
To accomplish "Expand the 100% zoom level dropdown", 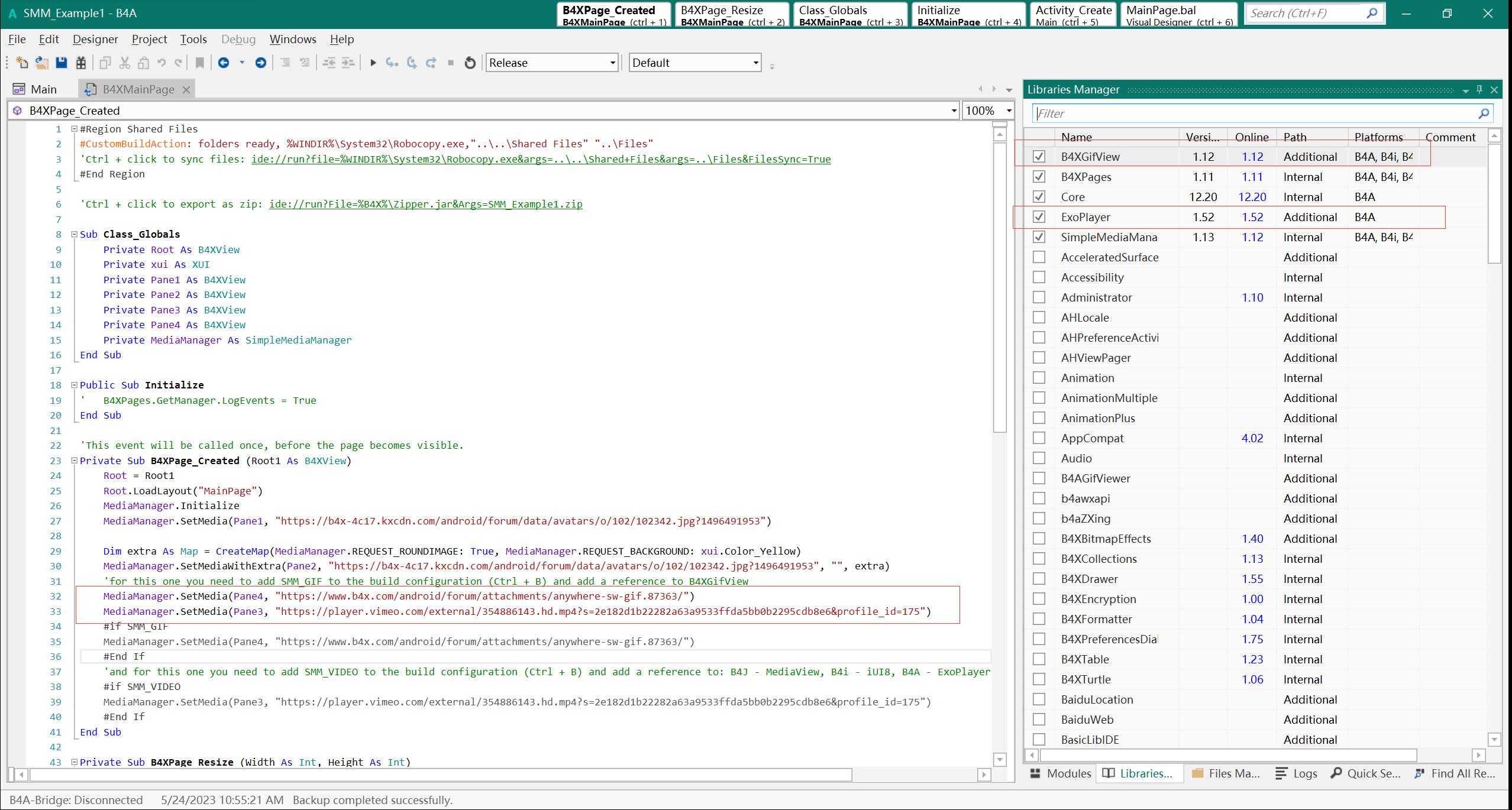I will 1009,111.
